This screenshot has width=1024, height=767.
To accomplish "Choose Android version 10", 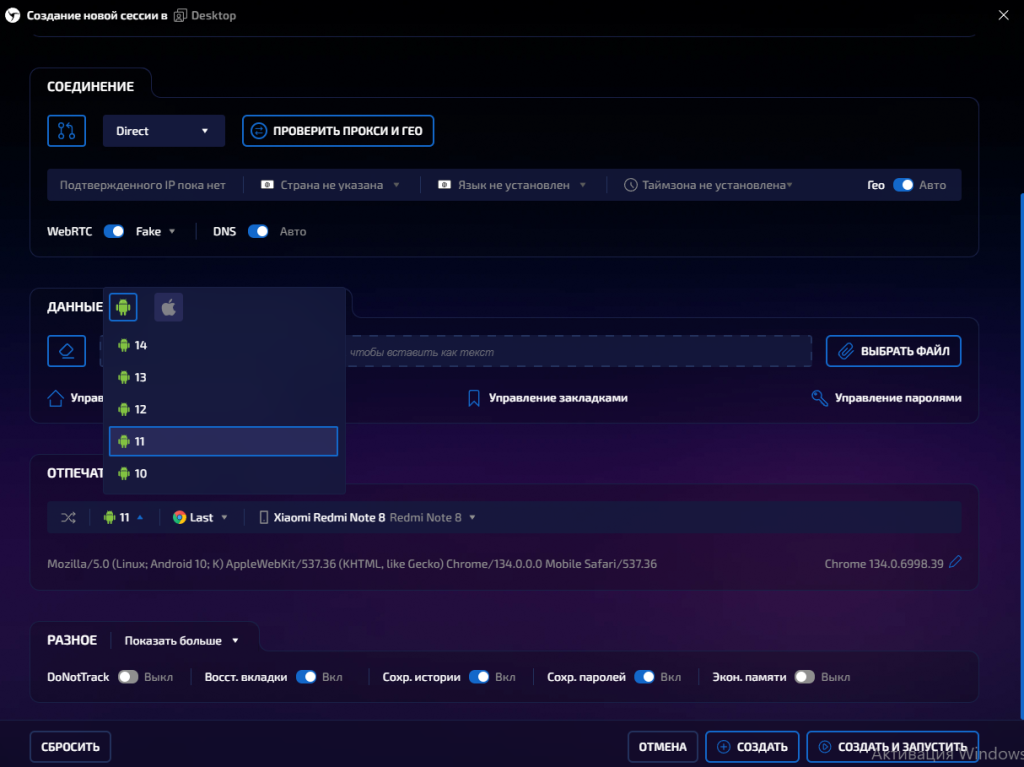I will 223,473.
